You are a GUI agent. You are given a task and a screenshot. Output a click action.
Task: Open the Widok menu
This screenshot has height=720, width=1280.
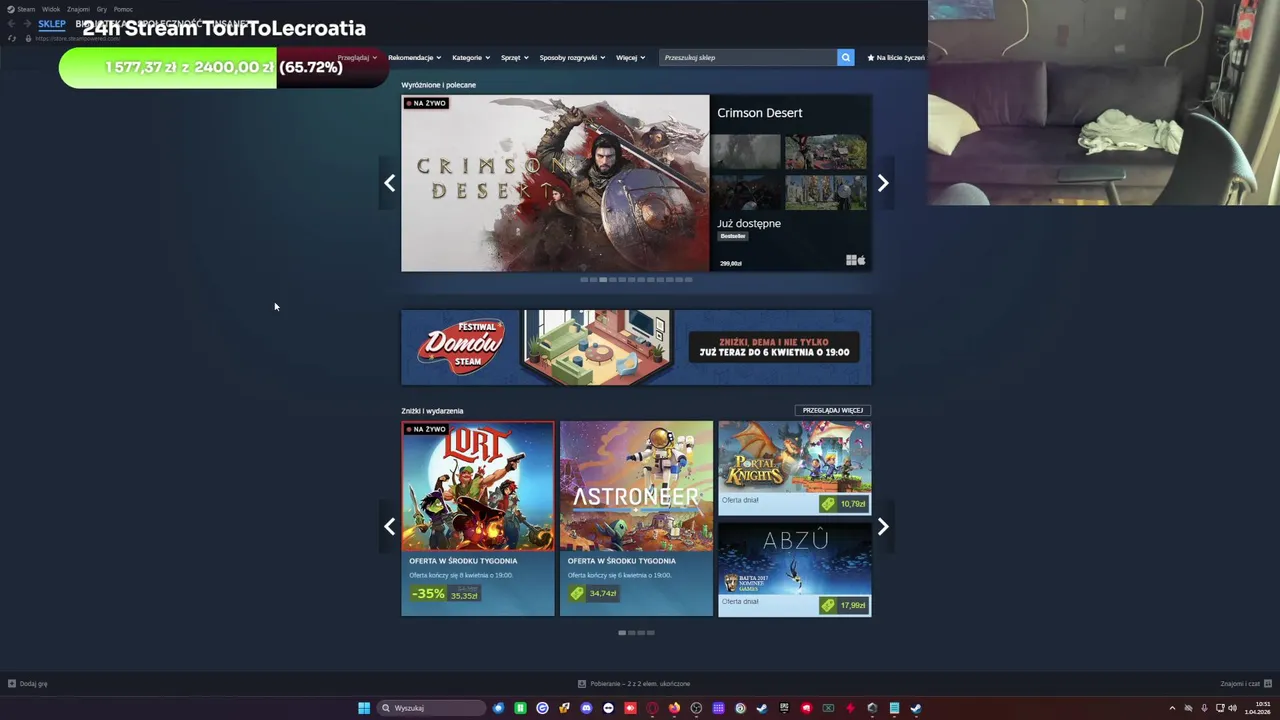click(x=51, y=9)
